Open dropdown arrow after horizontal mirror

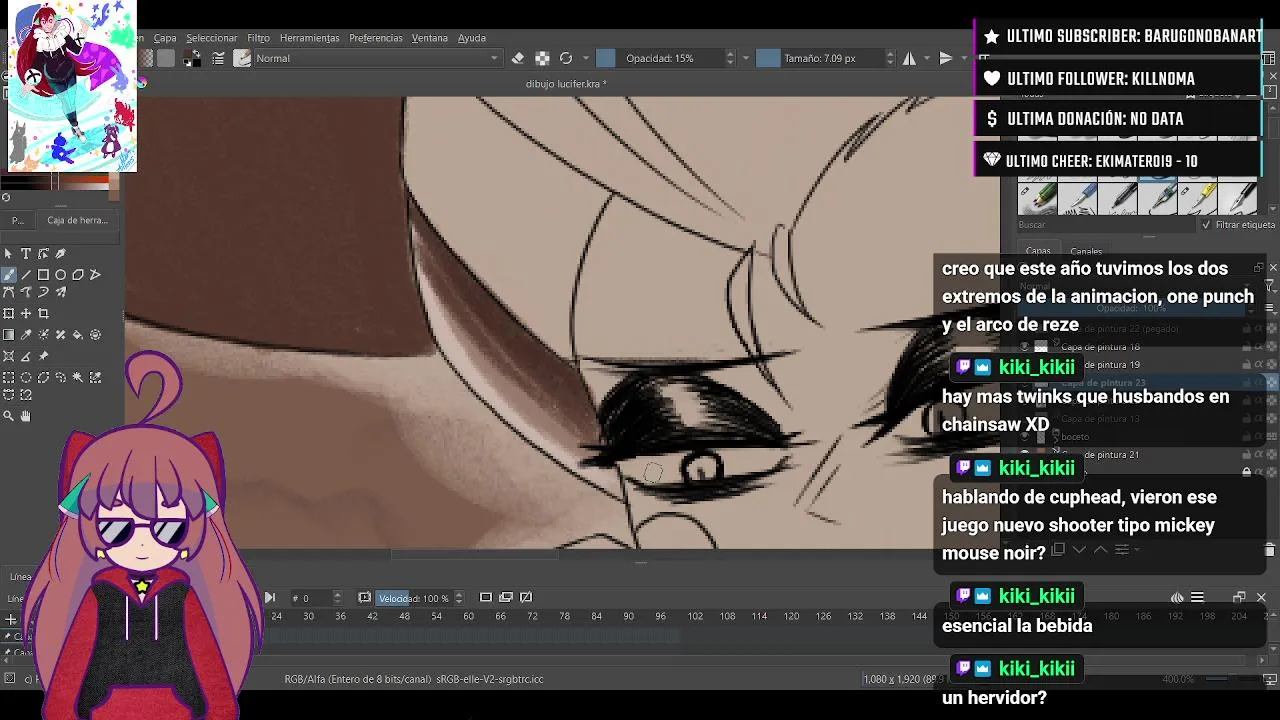pos(926,58)
